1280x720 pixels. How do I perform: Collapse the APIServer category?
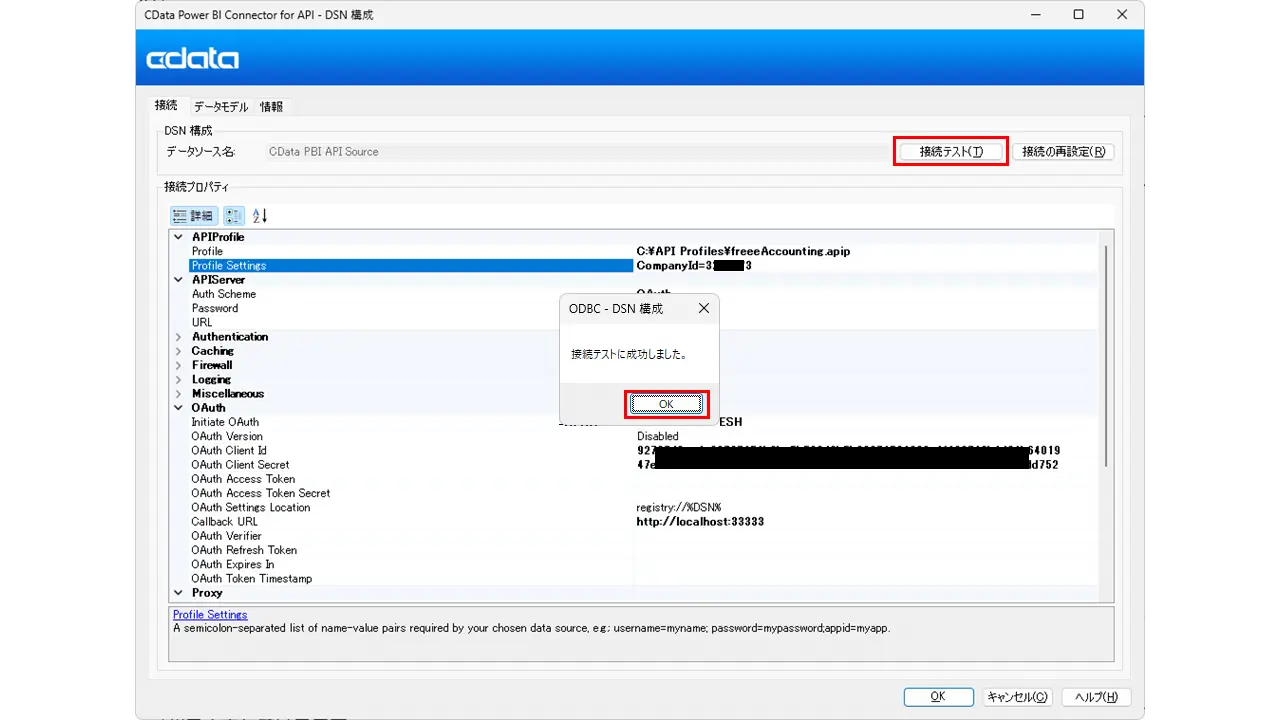click(178, 280)
